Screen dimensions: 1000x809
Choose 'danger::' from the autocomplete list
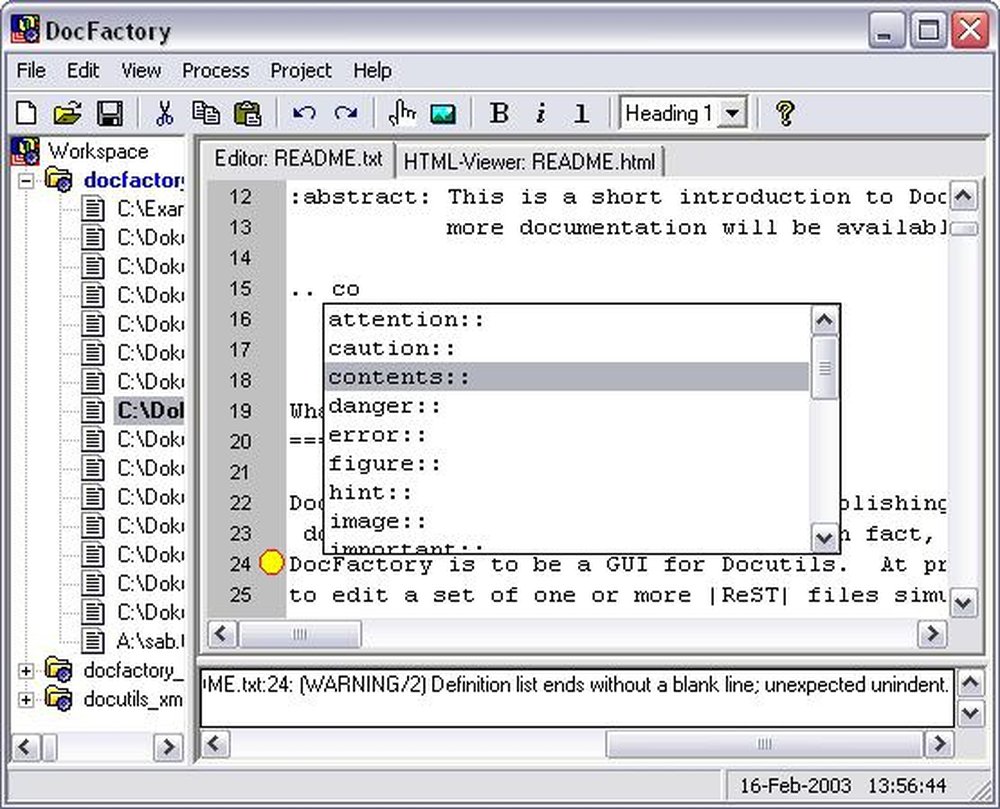click(566, 406)
